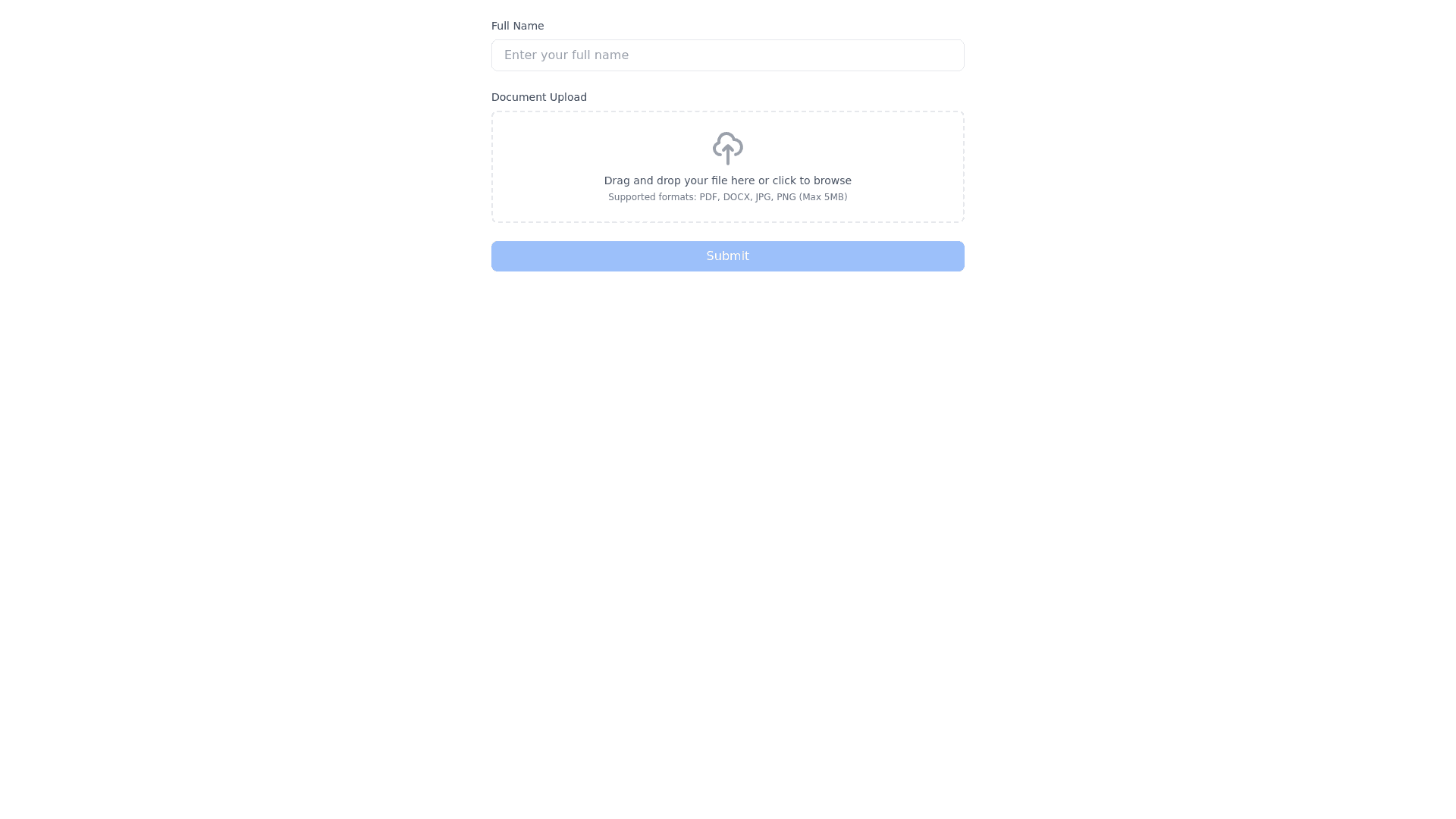Open file browser via dashed dropzone
The image size is (1456, 819).
pos(727,167)
